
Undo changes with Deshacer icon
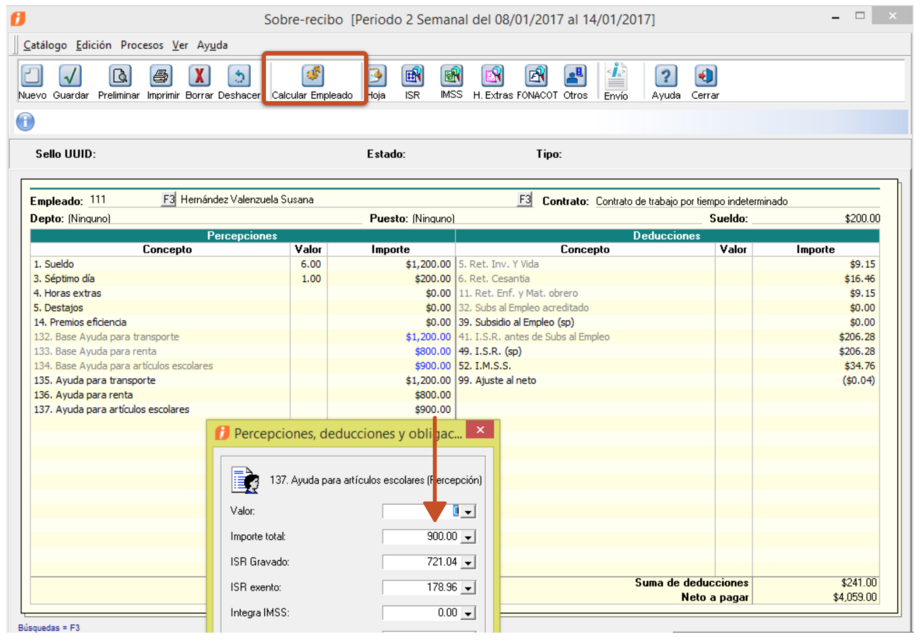[238, 77]
